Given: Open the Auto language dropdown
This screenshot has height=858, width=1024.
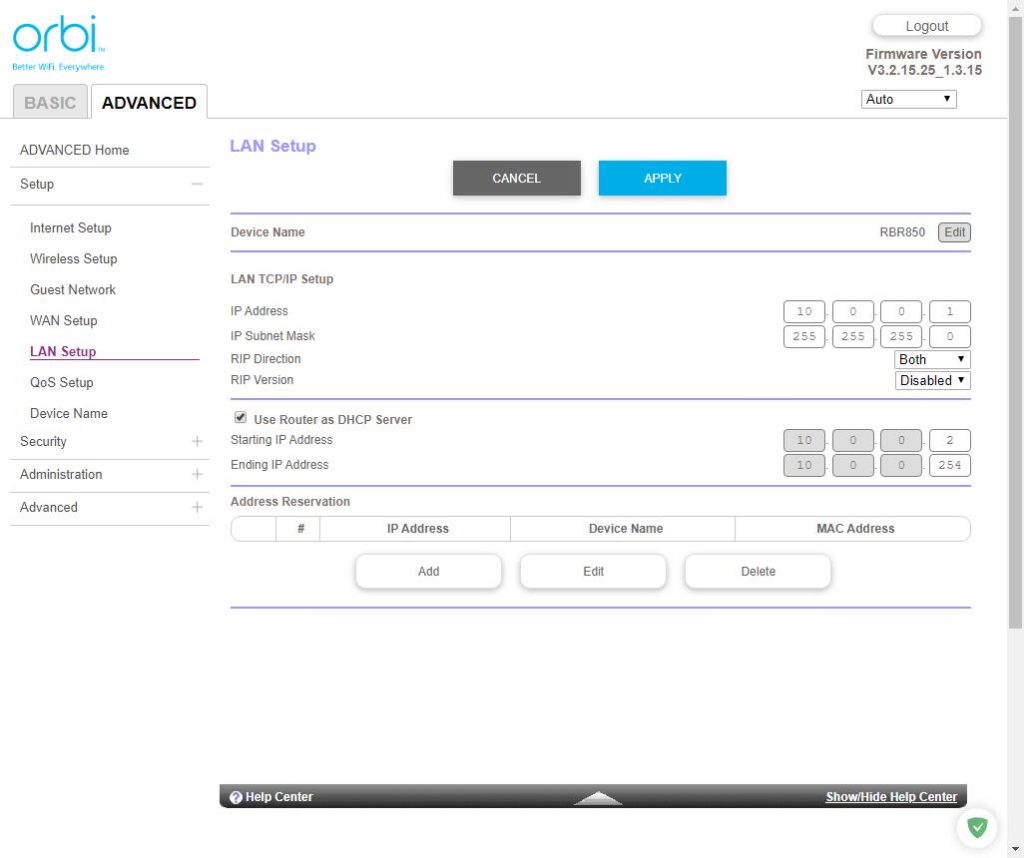Looking at the screenshot, I should (x=908, y=99).
